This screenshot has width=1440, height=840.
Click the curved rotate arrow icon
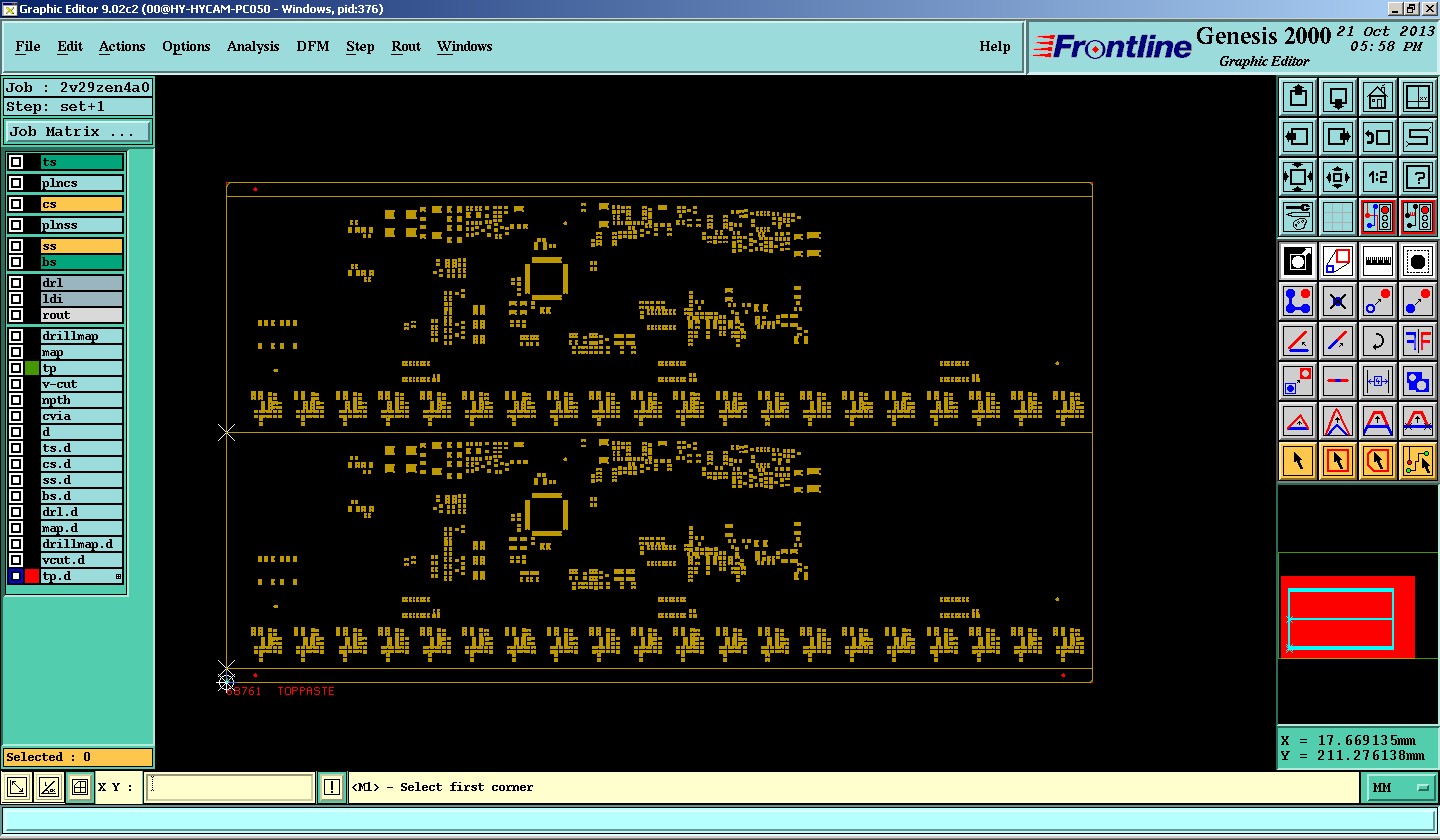(1378, 341)
